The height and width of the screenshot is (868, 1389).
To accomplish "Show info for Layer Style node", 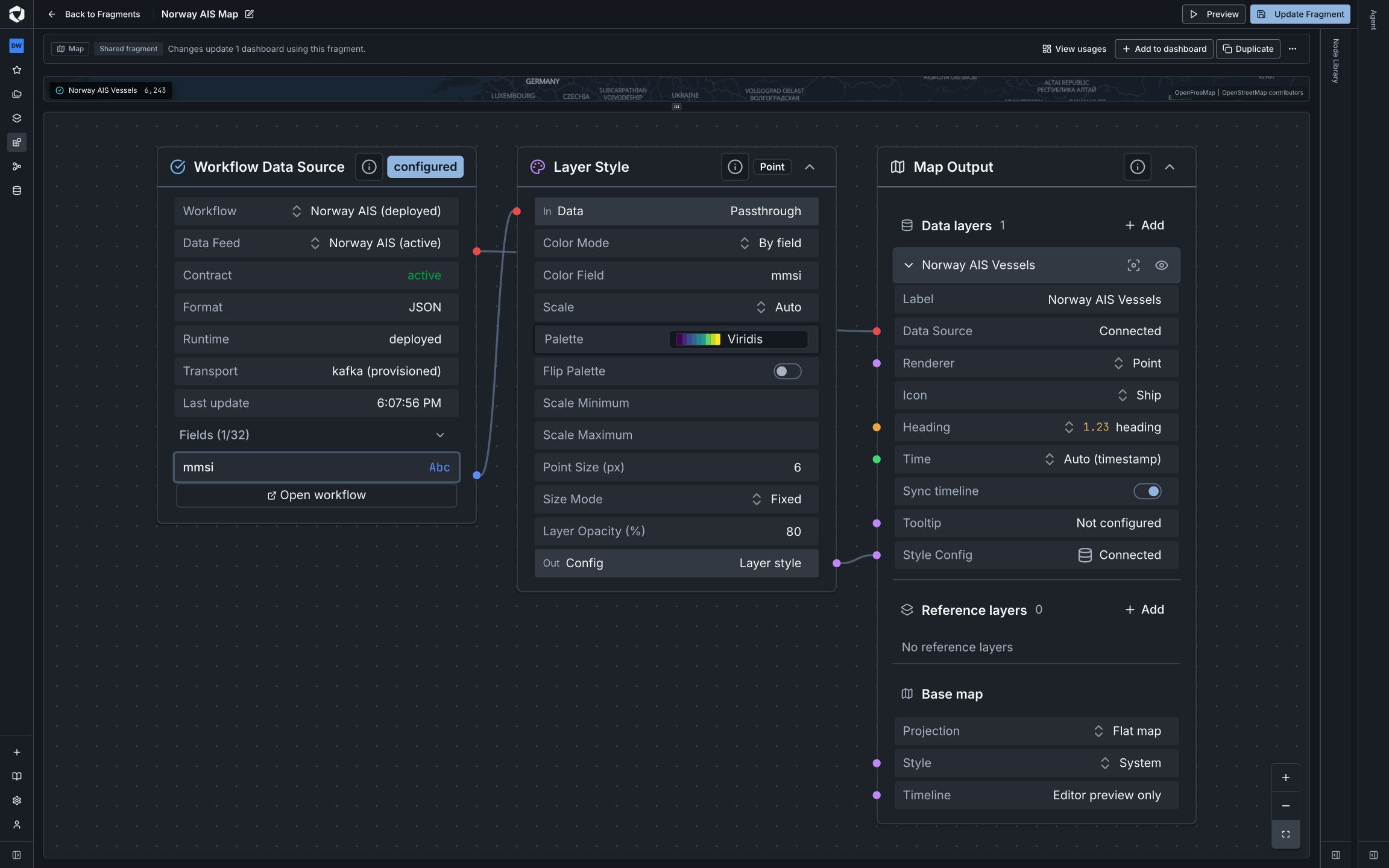I will [735, 167].
